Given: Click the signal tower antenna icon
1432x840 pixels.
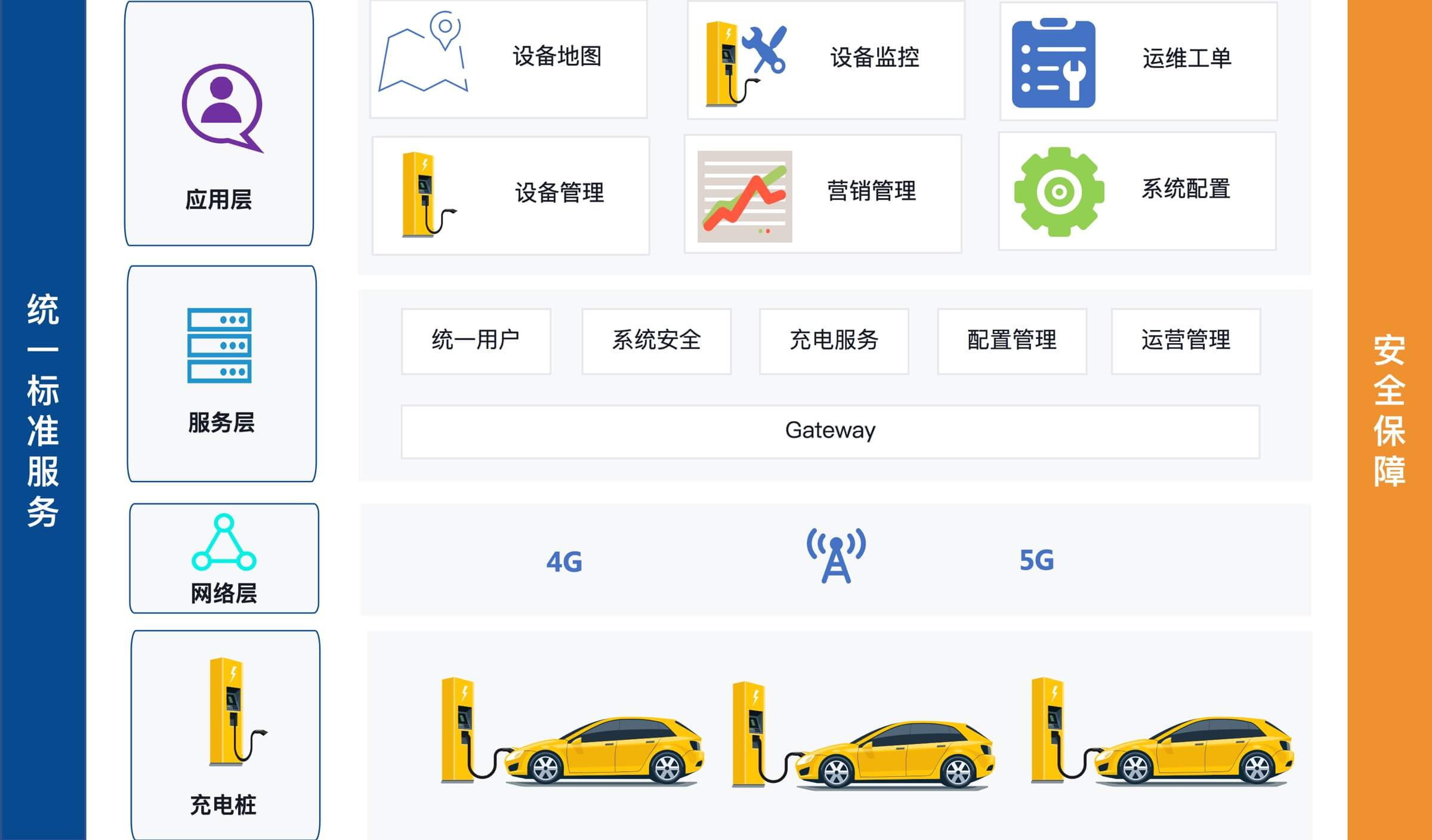Looking at the screenshot, I should (836, 555).
